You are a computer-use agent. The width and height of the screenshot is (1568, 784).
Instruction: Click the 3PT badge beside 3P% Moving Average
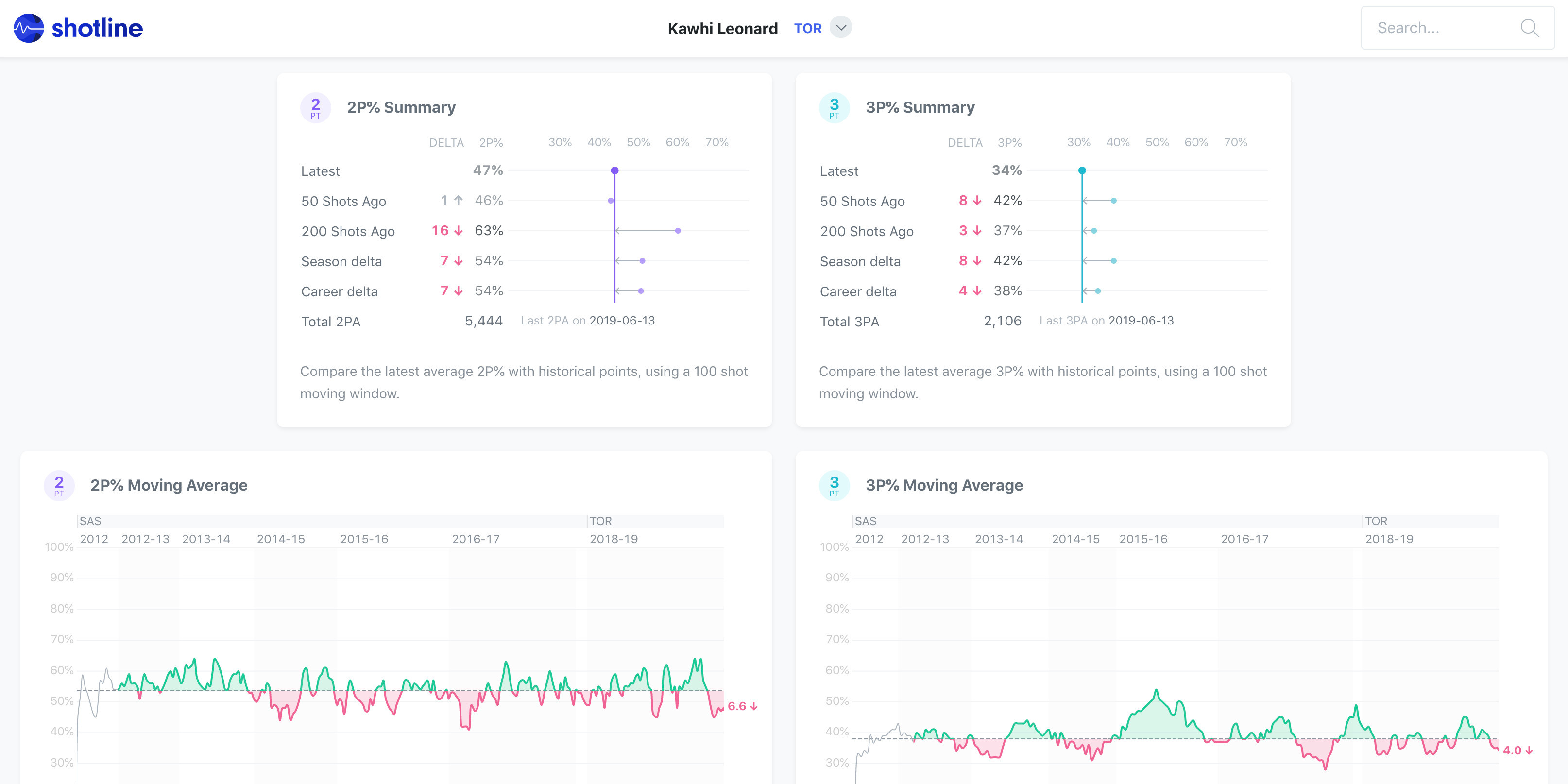834,486
